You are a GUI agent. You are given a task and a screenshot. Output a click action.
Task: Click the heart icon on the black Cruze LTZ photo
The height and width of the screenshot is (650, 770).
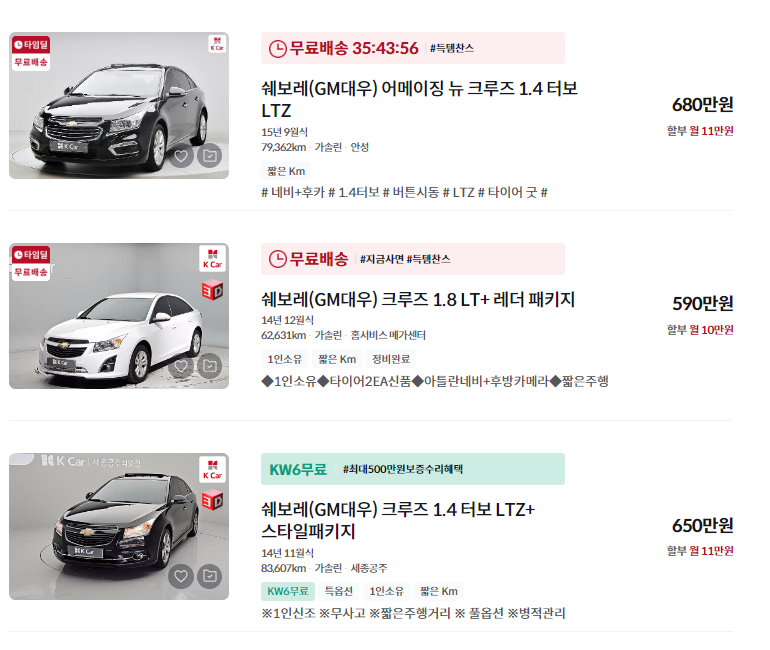point(181,156)
